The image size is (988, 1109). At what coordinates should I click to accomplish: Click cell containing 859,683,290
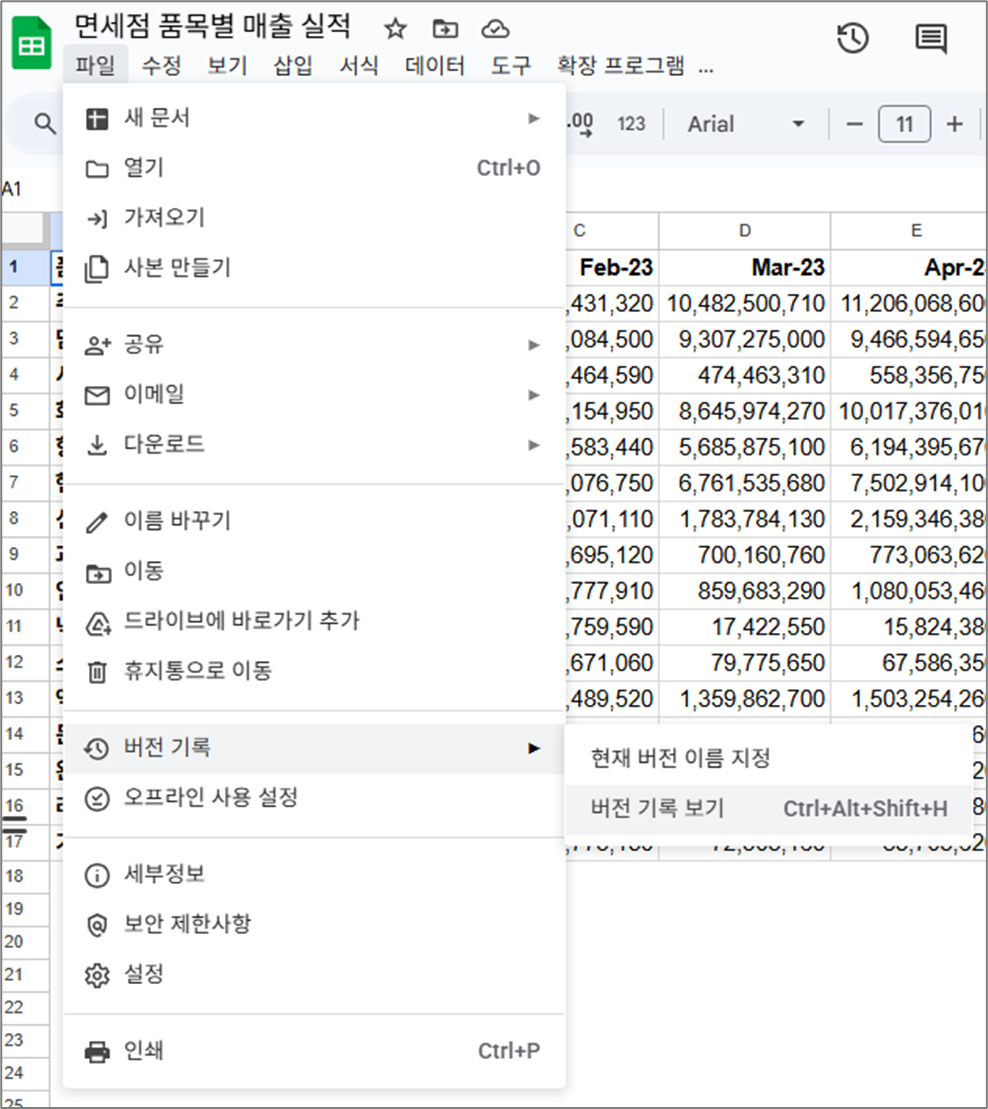tap(745, 591)
